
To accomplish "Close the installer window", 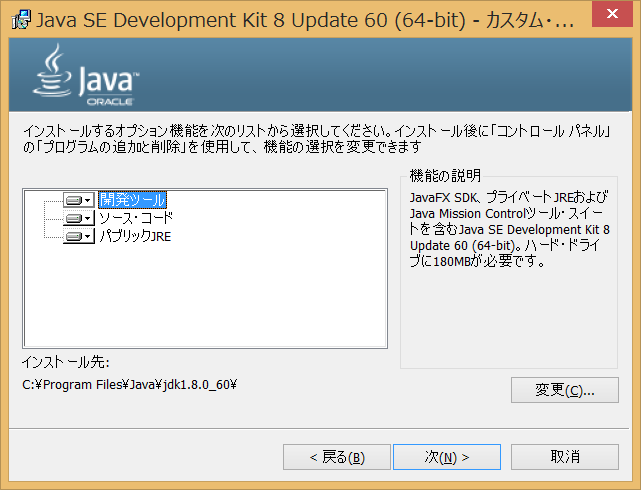I will [x=612, y=14].
